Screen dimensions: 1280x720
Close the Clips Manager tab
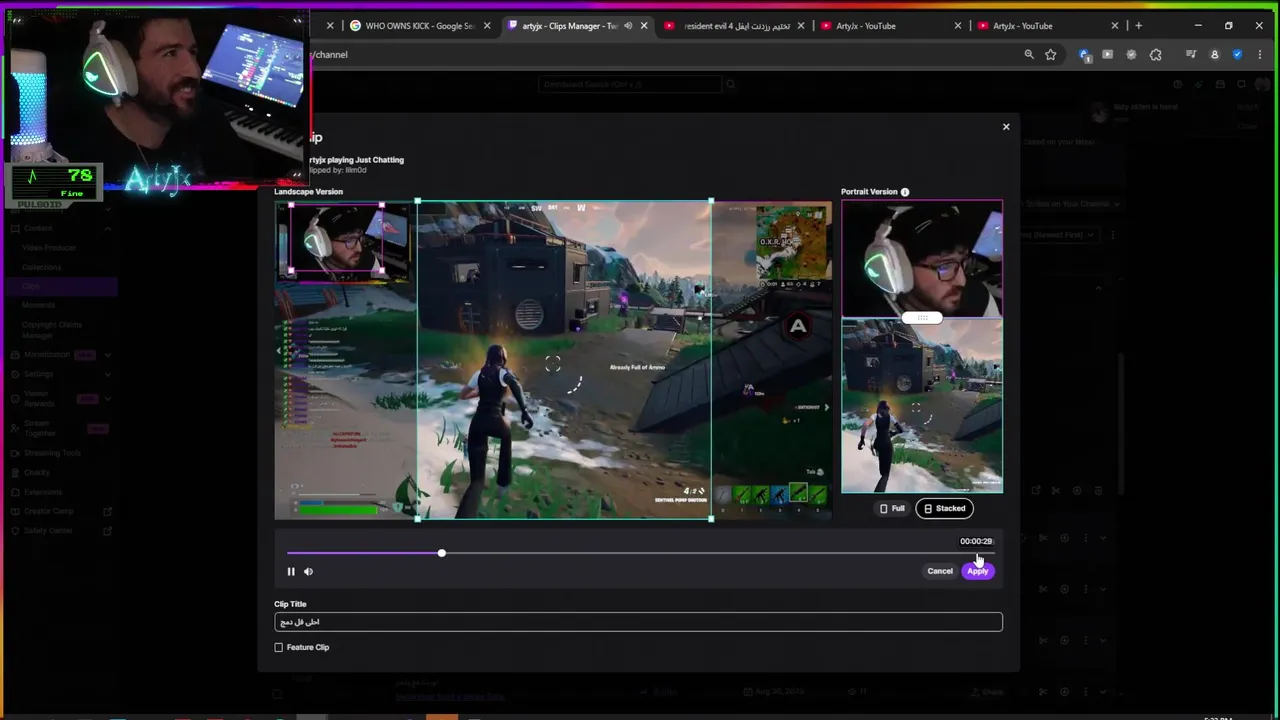tap(644, 26)
